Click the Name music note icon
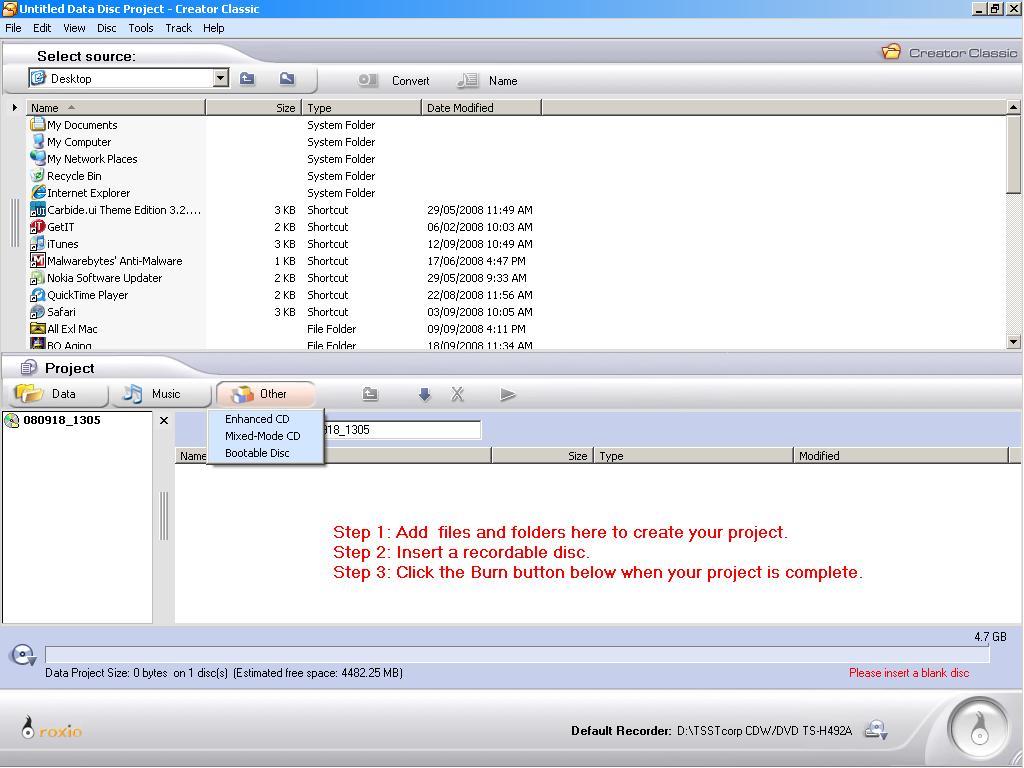 pyautogui.click(x=467, y=80)
